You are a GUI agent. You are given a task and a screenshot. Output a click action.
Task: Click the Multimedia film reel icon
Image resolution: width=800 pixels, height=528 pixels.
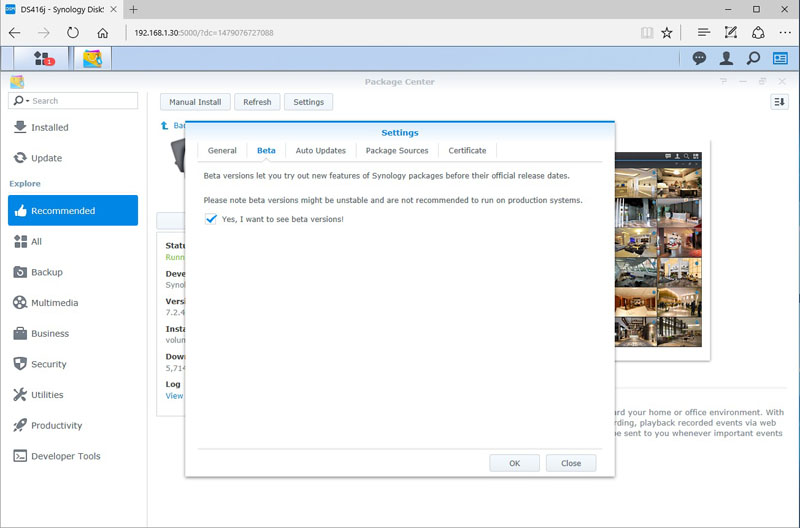coord(20,303)
